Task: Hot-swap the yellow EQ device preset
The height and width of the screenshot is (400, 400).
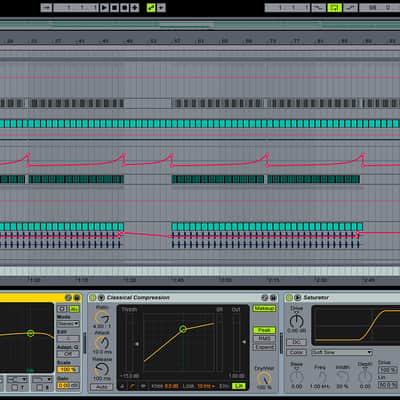Action: point(68,297)
